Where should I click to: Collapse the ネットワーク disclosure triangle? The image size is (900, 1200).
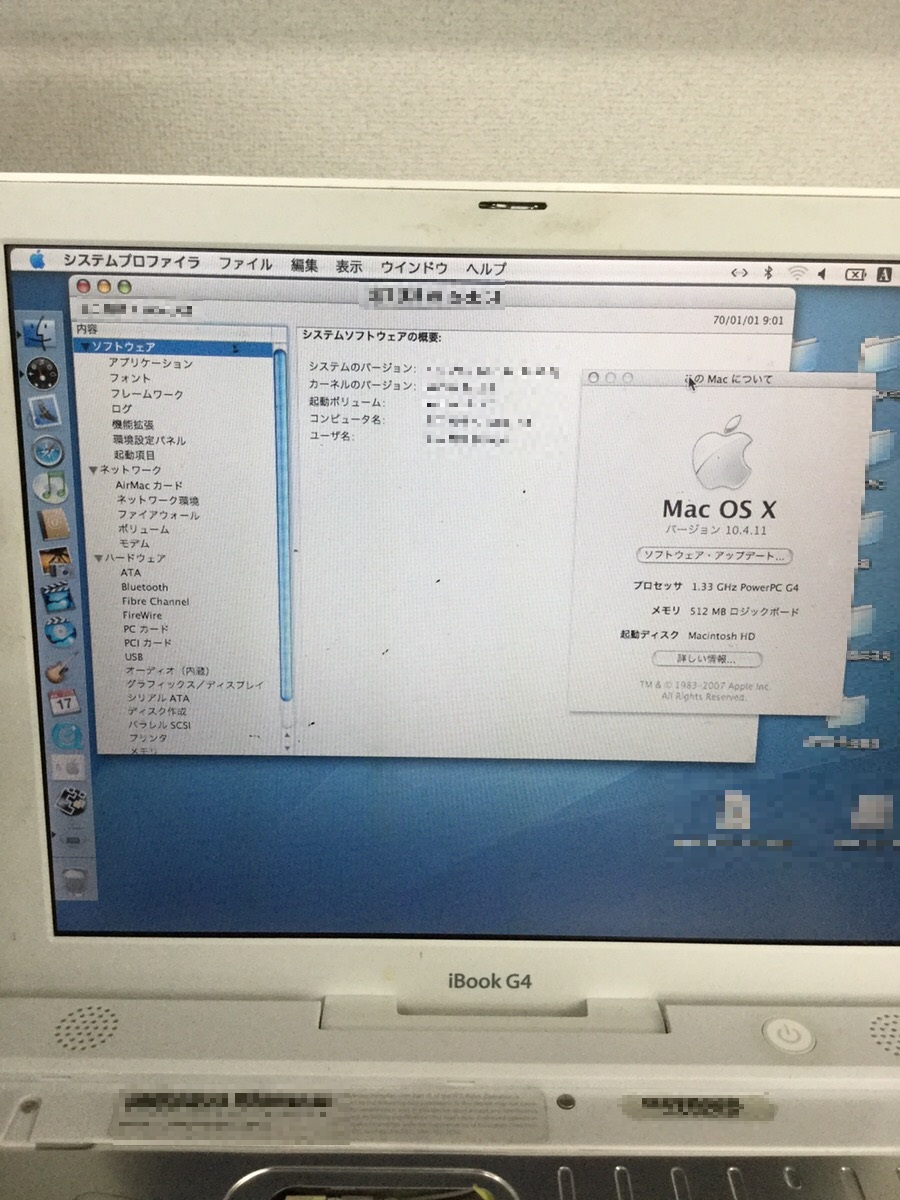point(93,470)
